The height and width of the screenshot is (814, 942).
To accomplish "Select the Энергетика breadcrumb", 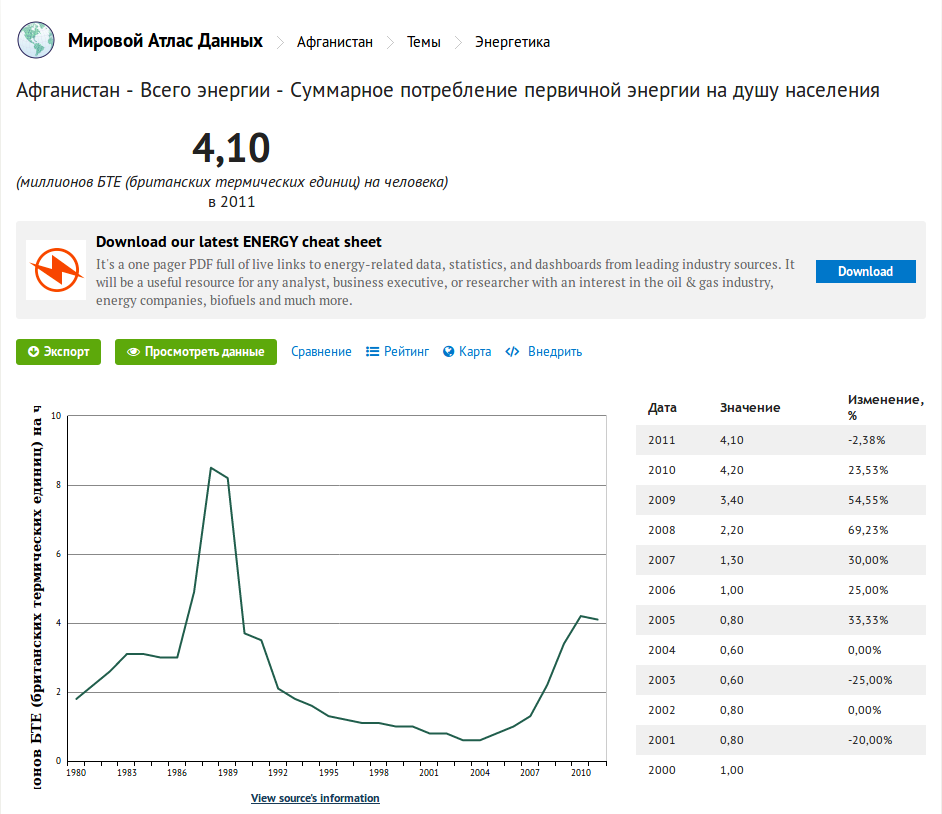I will pos(512,42).
